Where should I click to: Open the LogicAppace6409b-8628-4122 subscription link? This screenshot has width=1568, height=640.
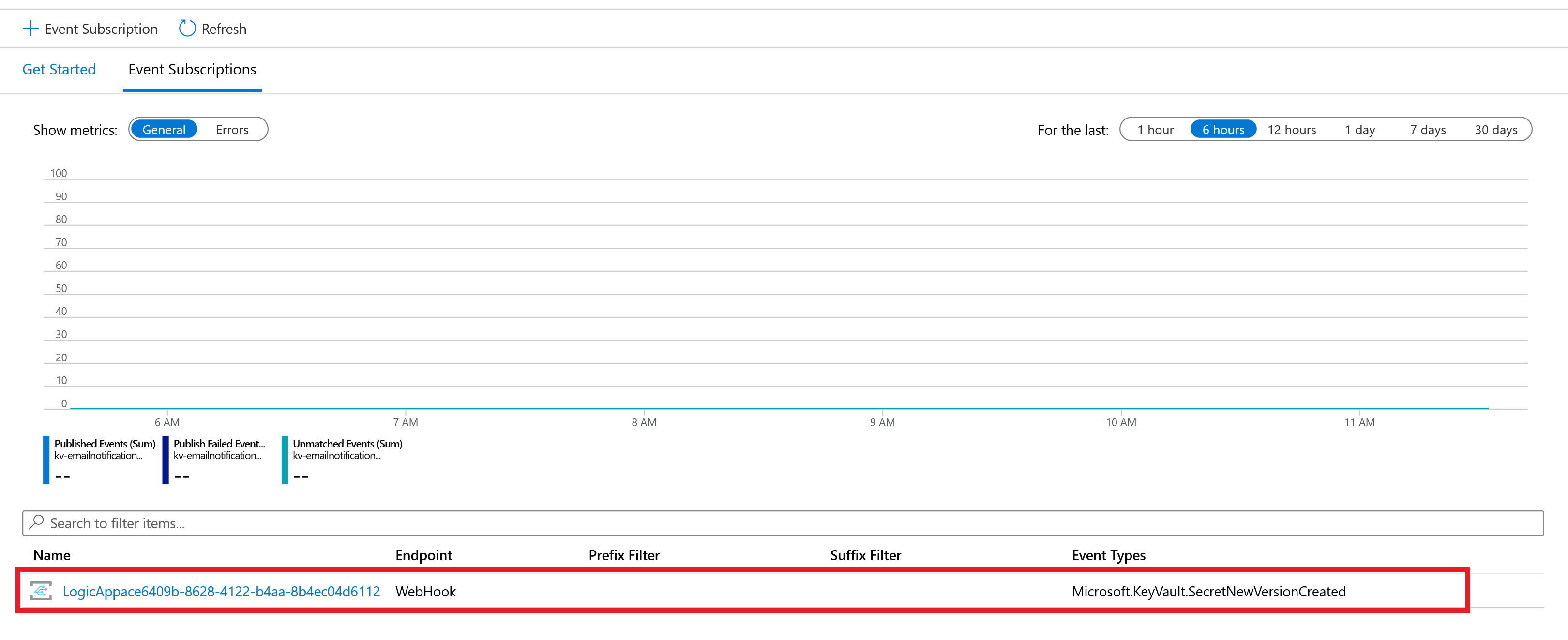tap(222, 591)
